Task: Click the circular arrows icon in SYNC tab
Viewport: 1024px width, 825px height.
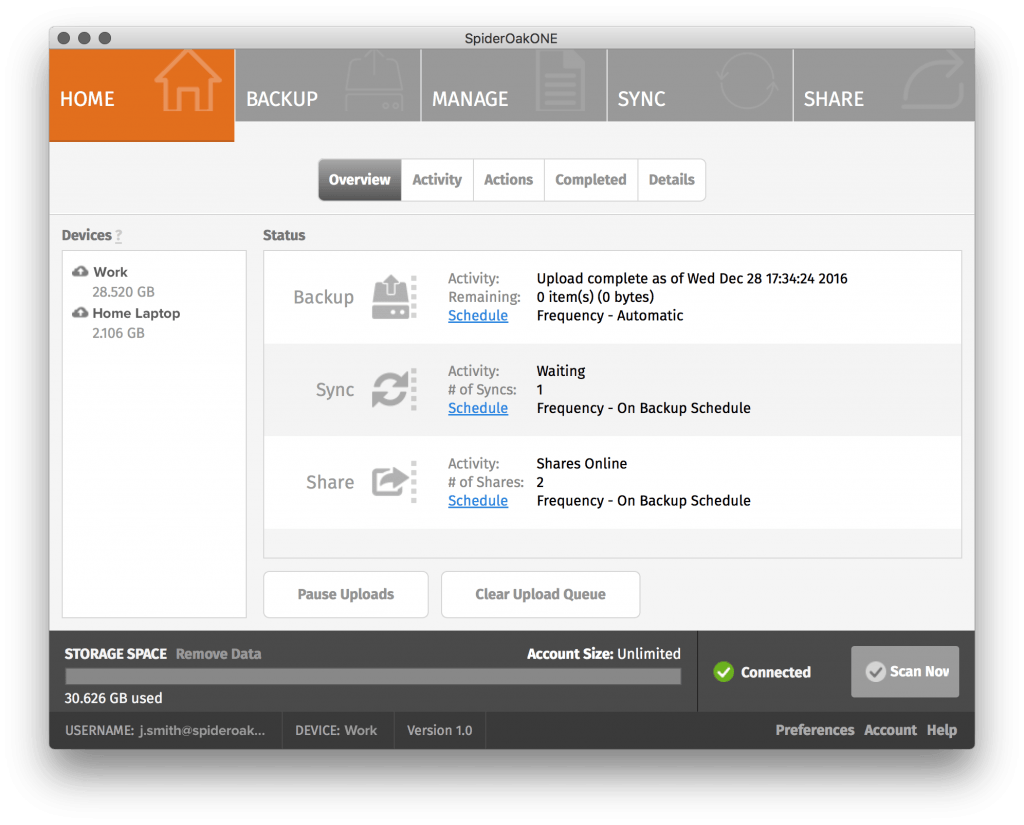Action: pyautogui.click(x=747, y=81)
